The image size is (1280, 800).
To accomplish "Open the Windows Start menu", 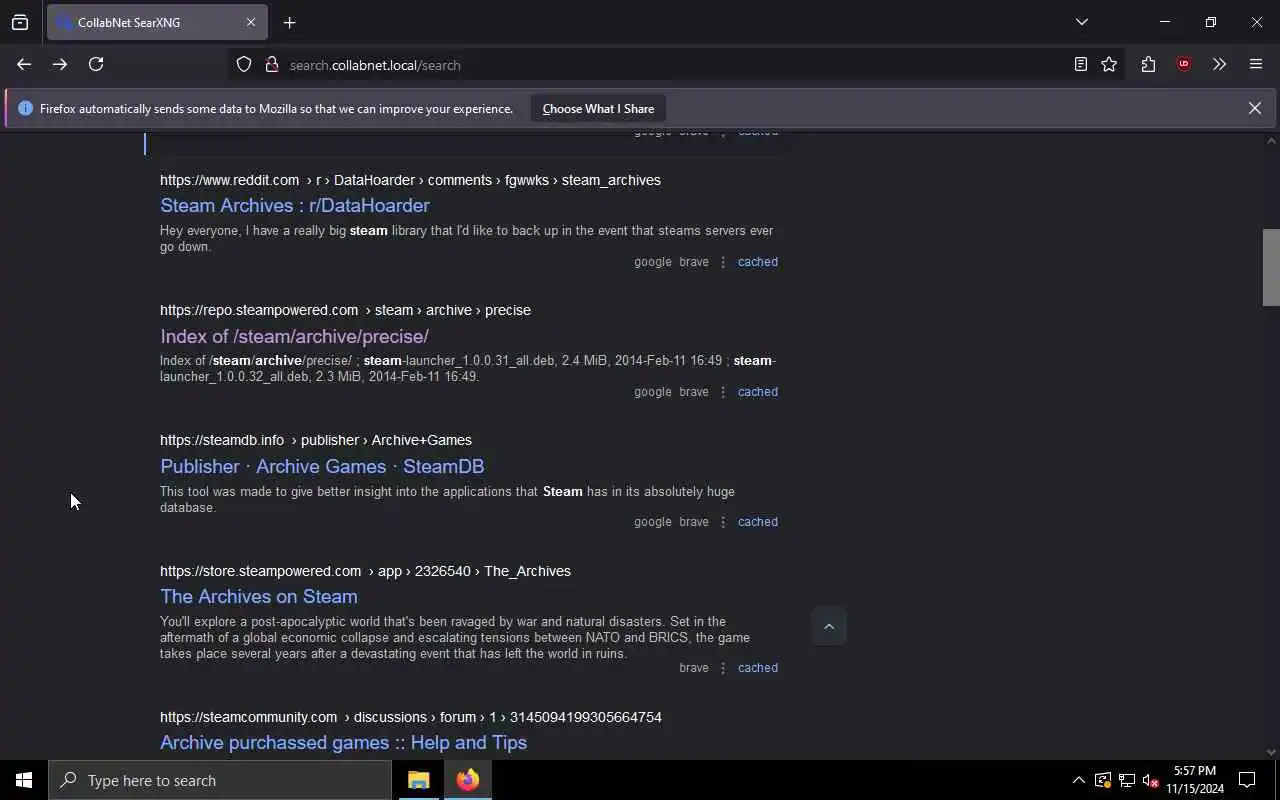I will 24,780.
